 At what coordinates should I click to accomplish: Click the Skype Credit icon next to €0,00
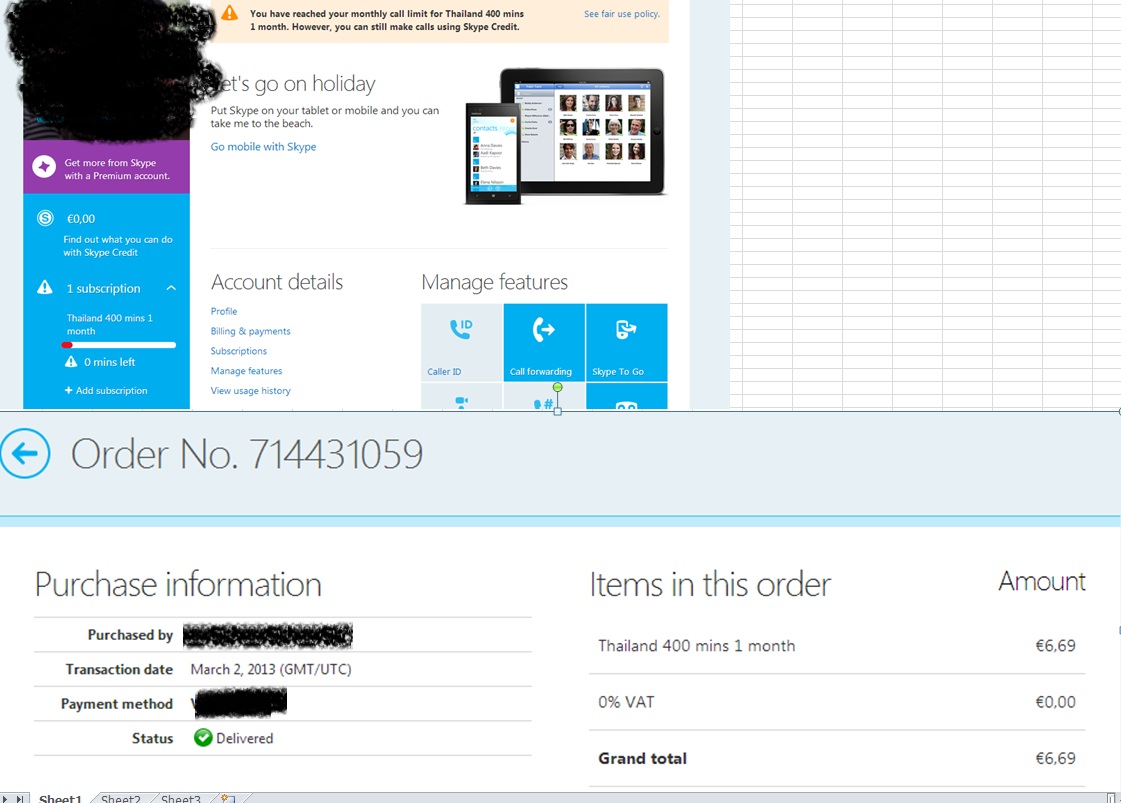point(45,218)
